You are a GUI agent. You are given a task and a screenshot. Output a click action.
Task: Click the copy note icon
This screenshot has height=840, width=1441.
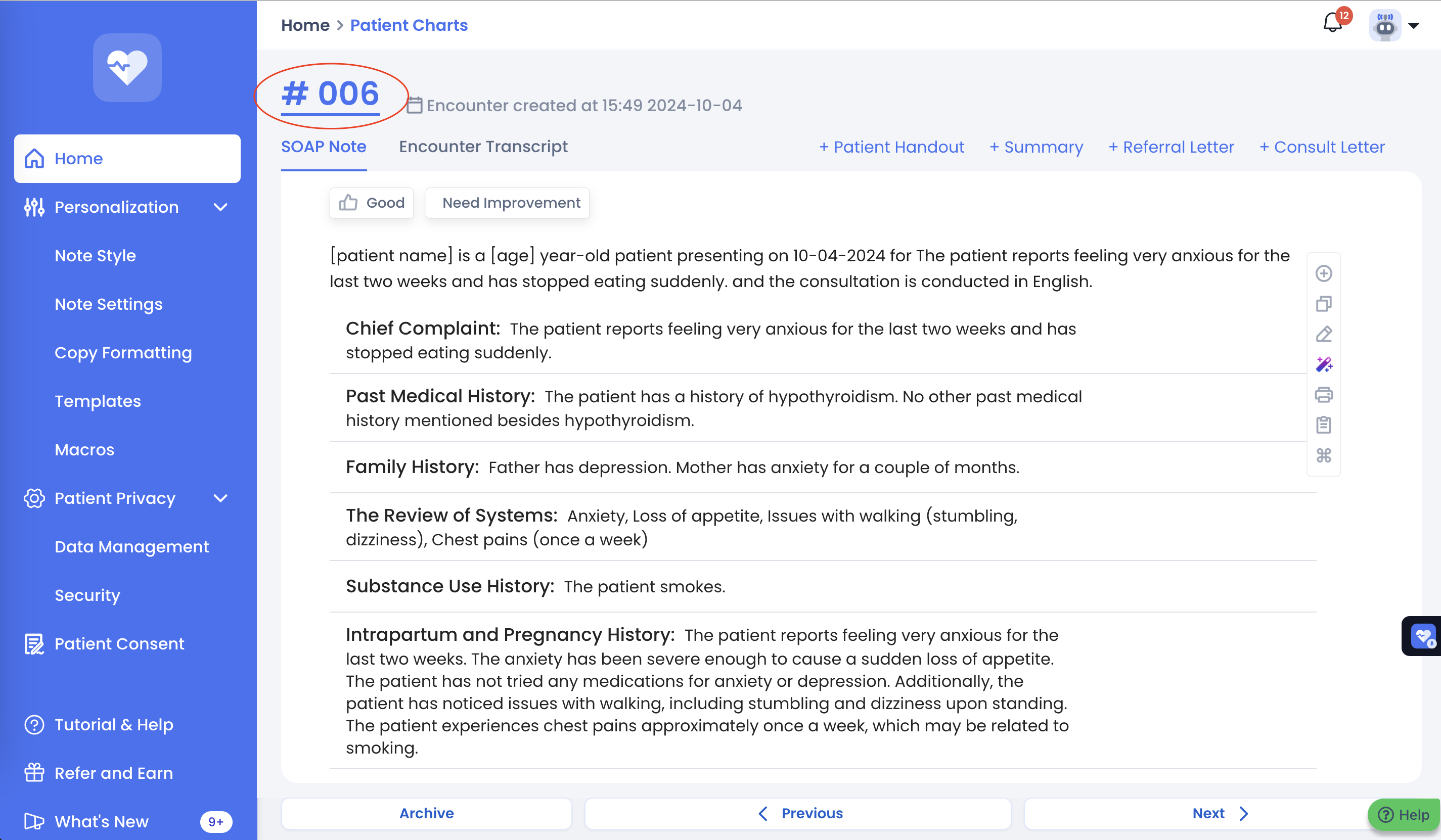(1323, 304)
